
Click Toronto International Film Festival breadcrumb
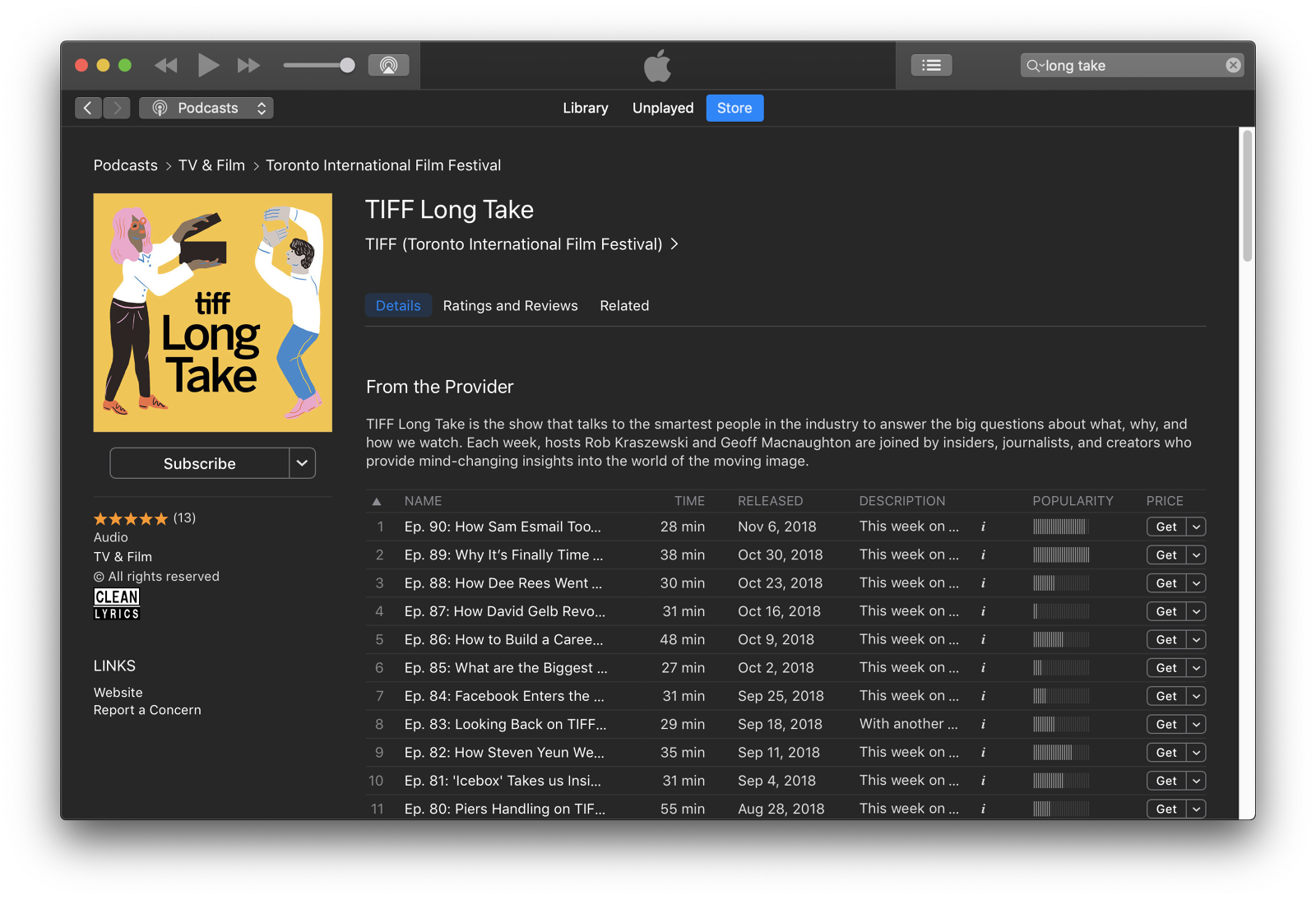tap(383, 165)
